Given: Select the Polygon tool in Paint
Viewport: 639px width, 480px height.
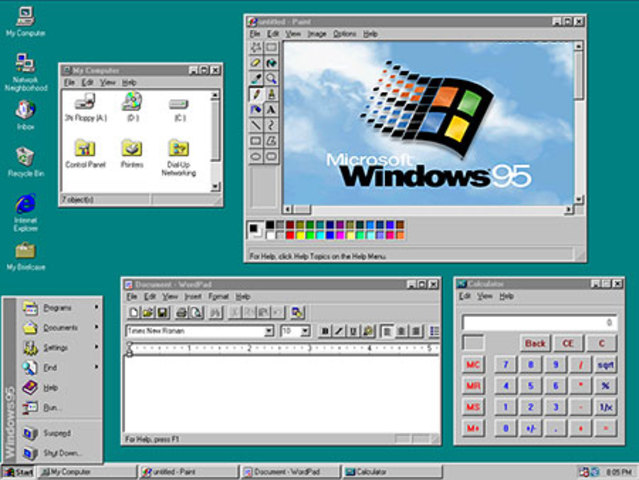Looking at the screenshot, I should (271, 141).
